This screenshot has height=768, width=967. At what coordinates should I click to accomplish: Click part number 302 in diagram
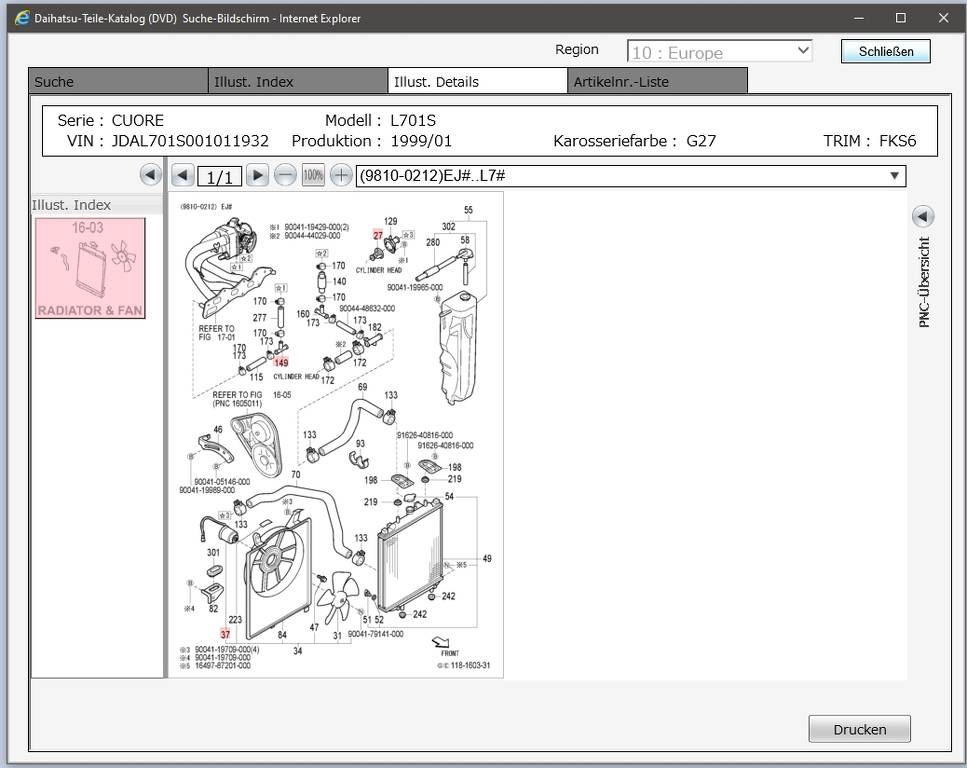pyautogui.click(x=448, y=226)
